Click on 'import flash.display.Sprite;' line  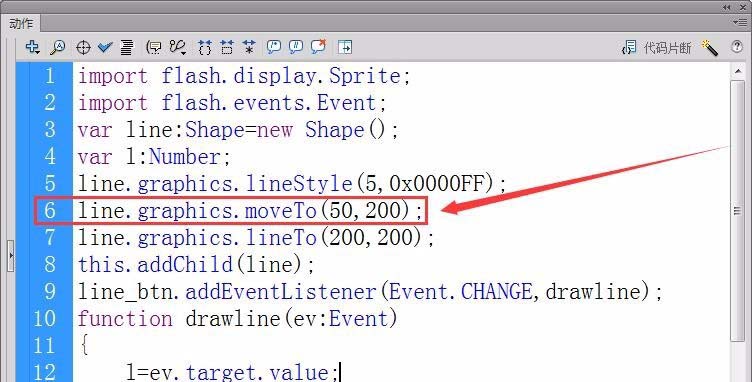244,76
